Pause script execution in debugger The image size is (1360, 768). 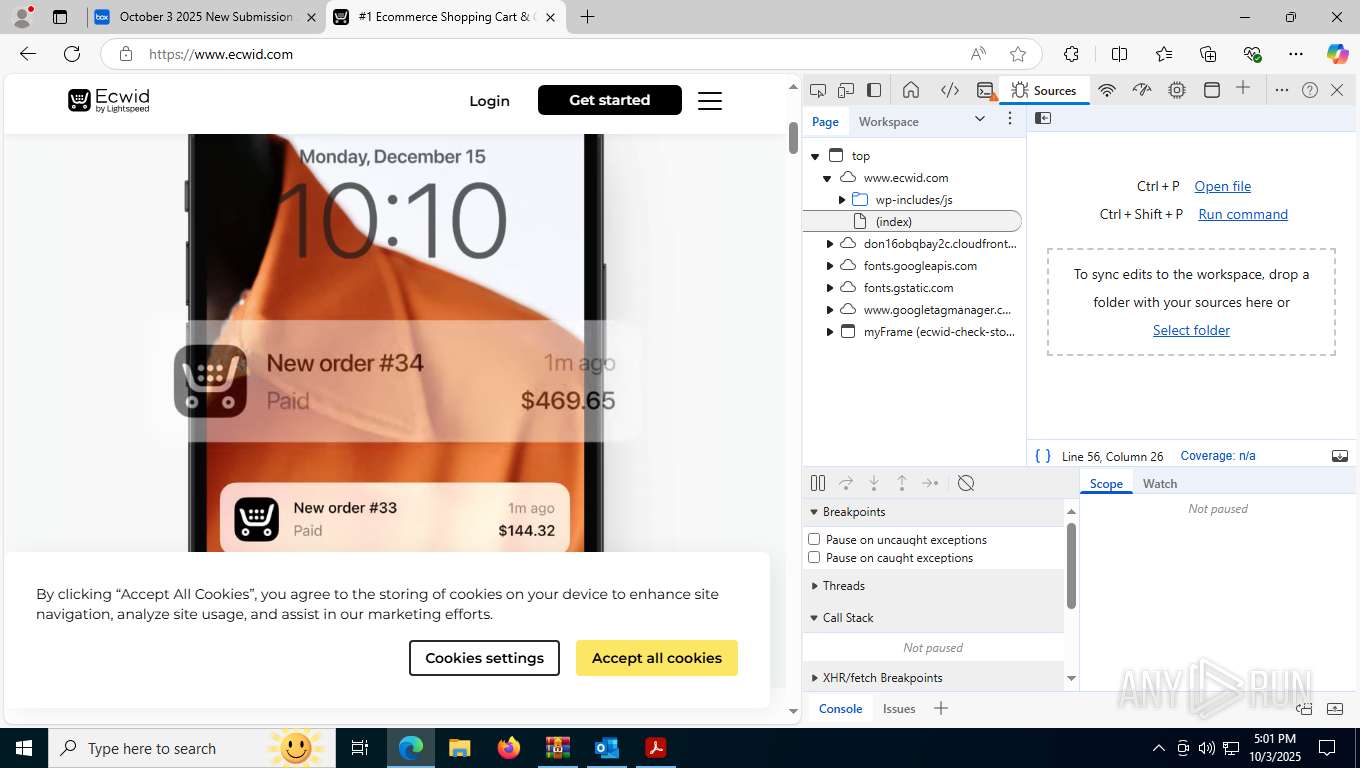coord(818,483)
